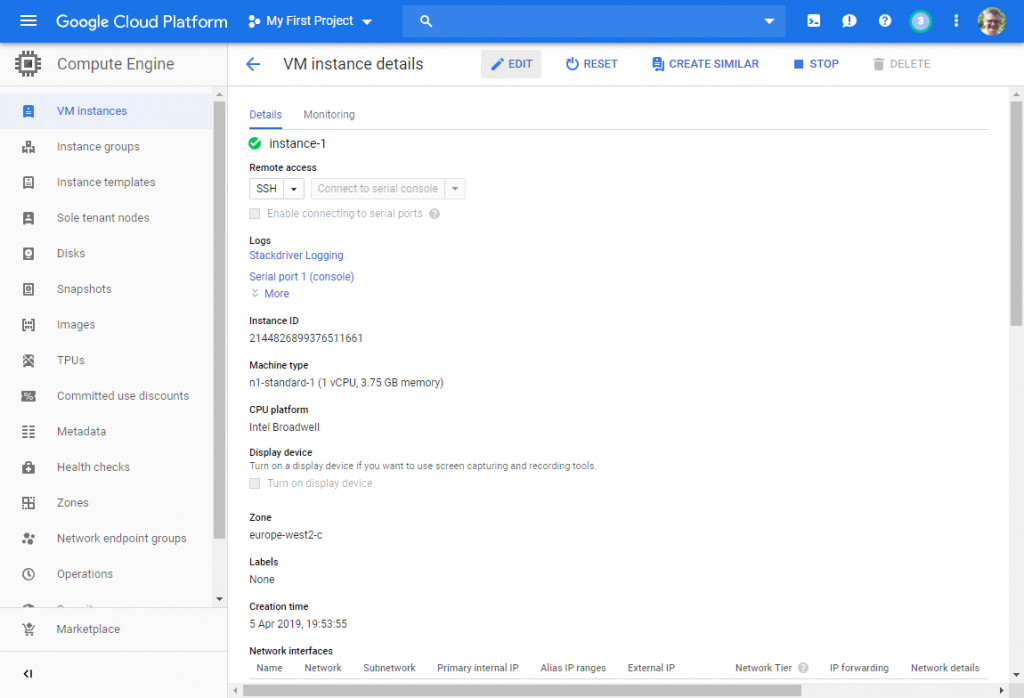The height and width of the screenshot is (698, 1024).
Task: Click the Marketplace cart icon
Action: pyautogui.click(x=28, y=629)
